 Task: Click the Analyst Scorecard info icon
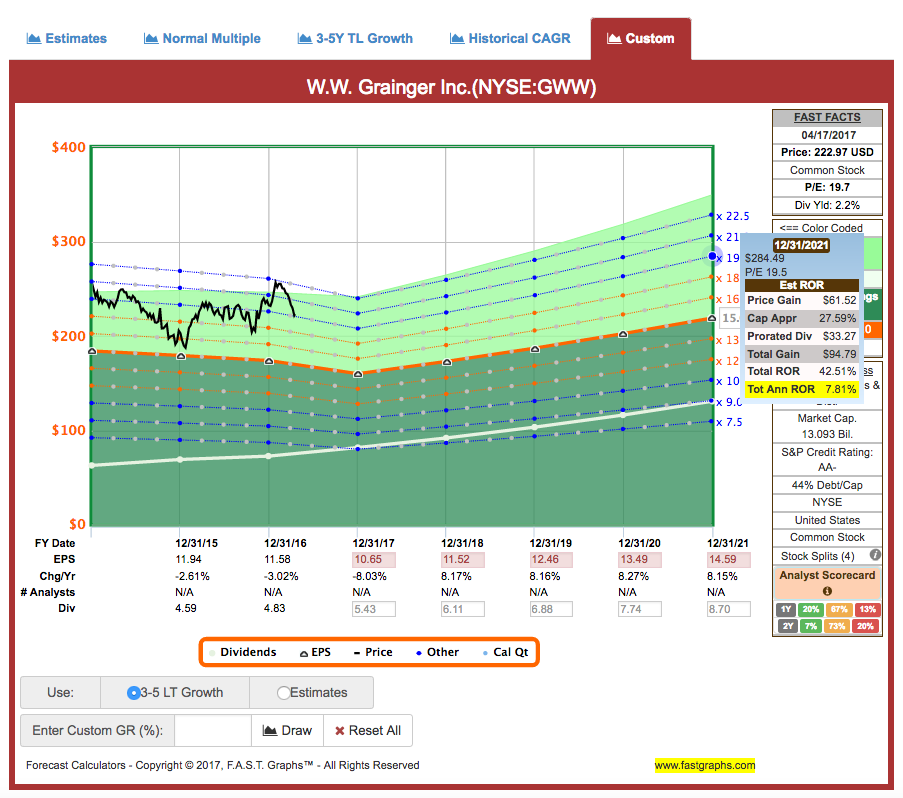(827, 591)
